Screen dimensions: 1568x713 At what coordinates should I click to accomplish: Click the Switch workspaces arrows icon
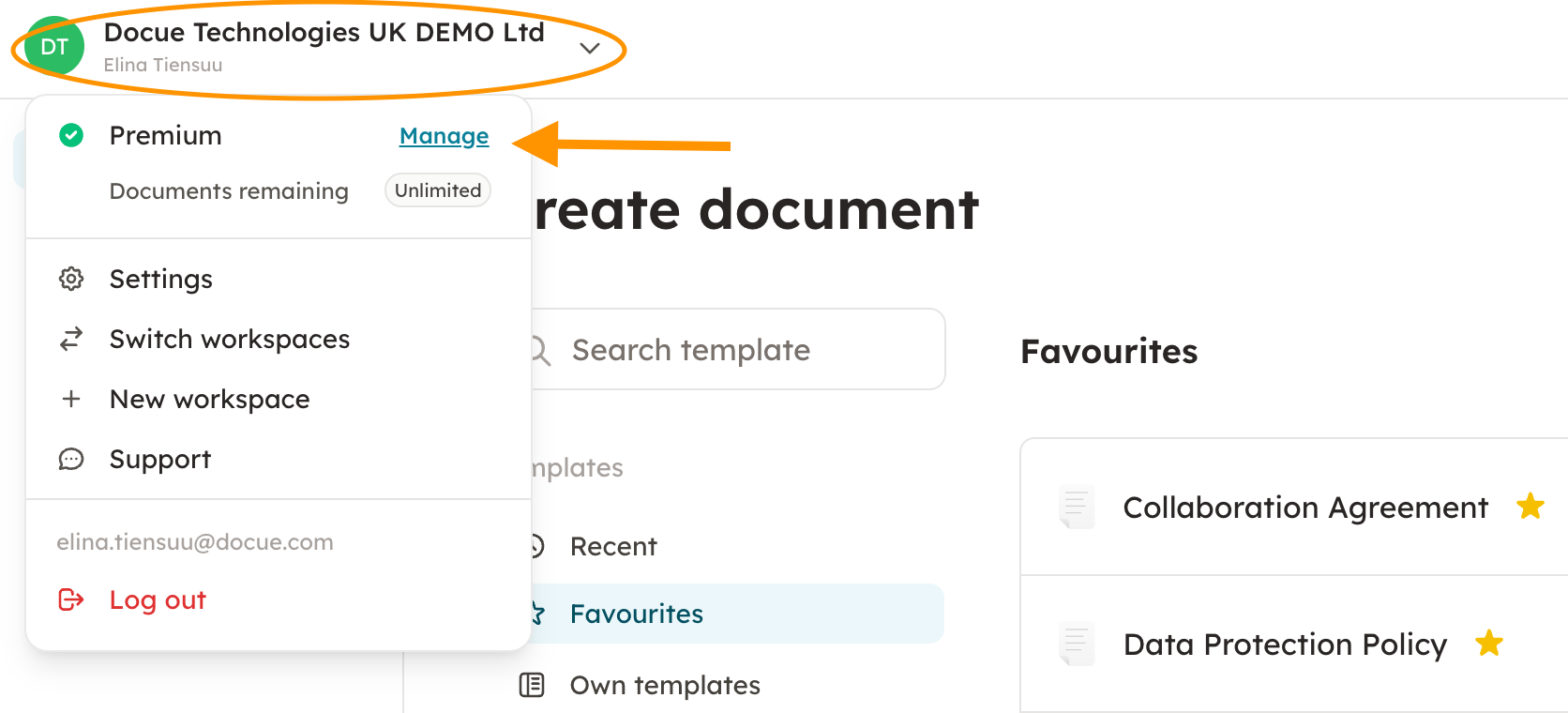tap(71, 339)
